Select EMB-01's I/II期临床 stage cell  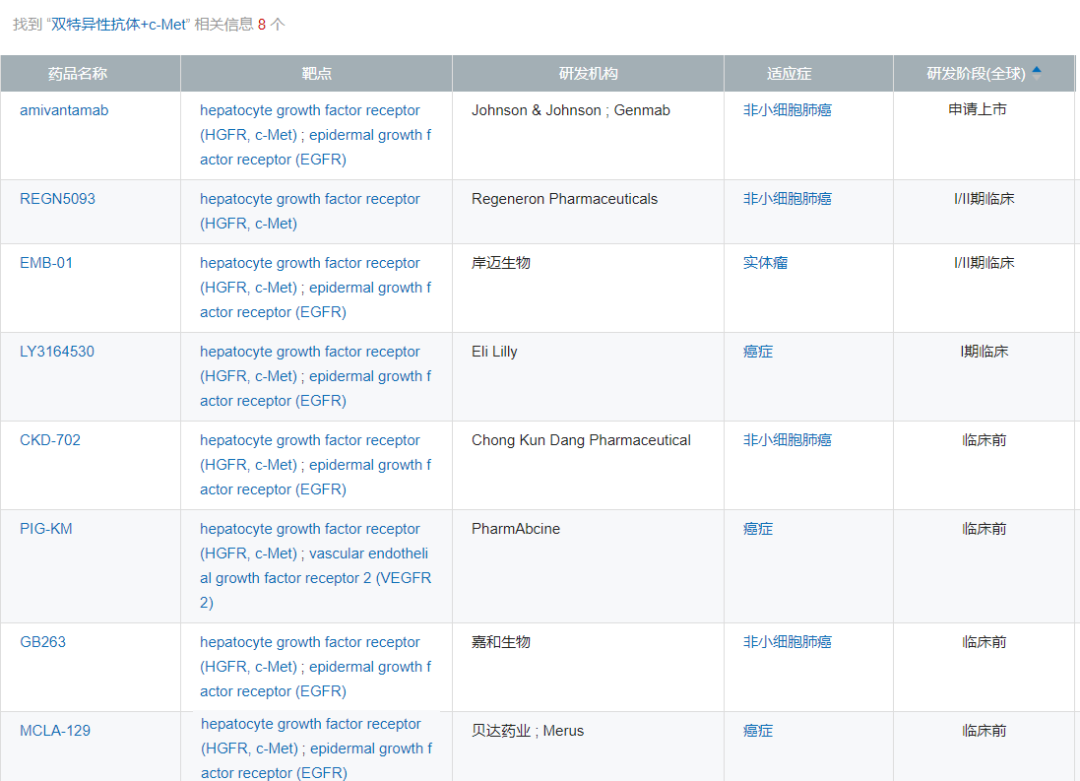click(984, 289)
